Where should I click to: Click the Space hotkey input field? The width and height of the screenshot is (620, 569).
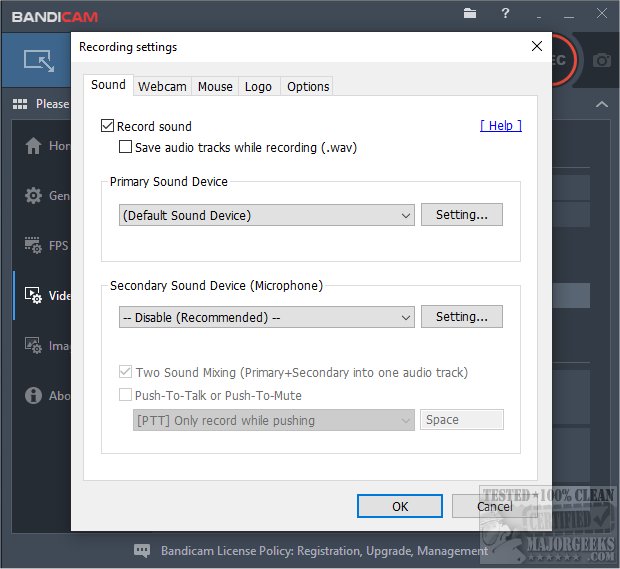click(461, 420)
